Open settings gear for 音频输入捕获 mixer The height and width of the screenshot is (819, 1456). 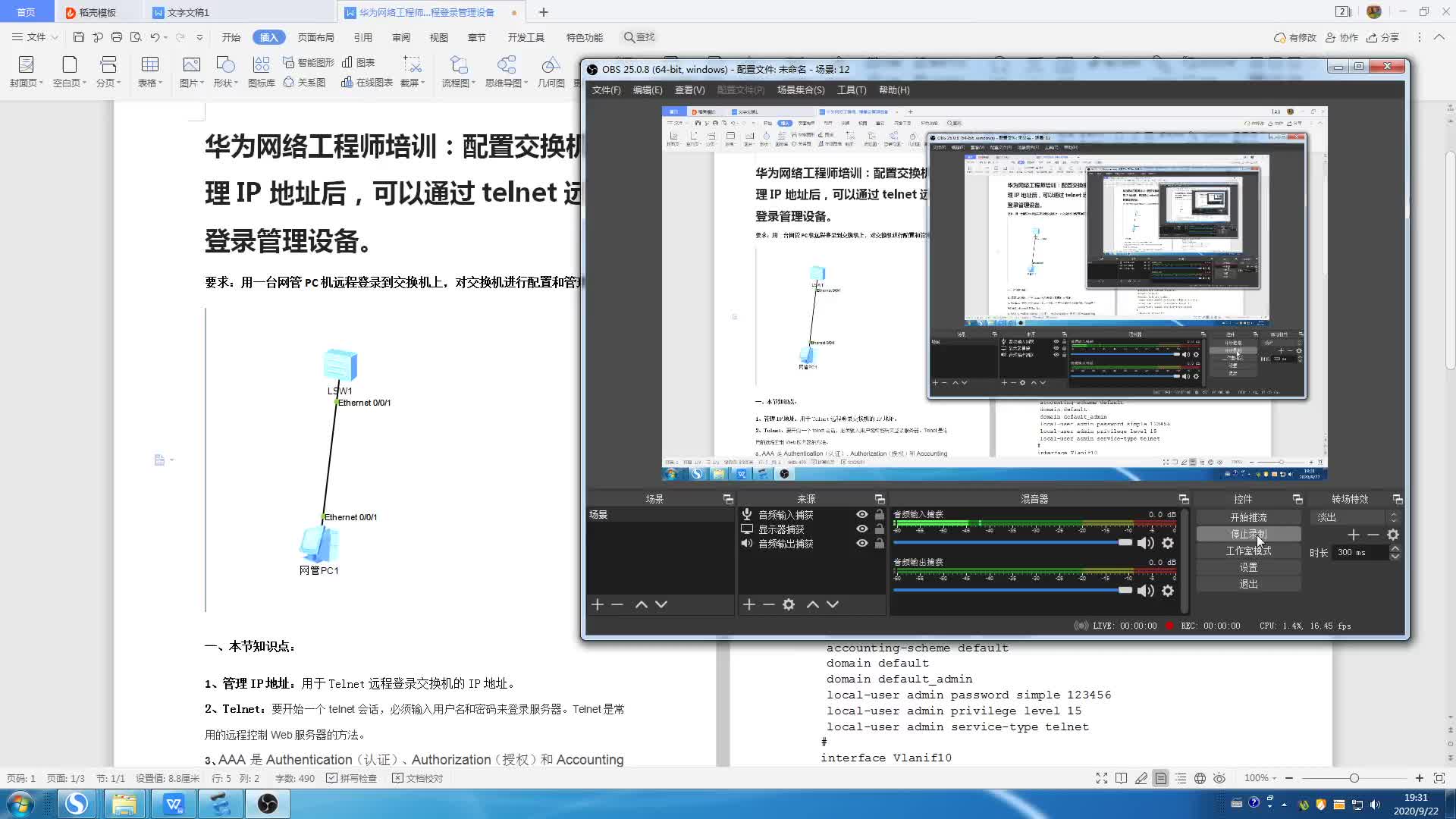coord(1168,543)
